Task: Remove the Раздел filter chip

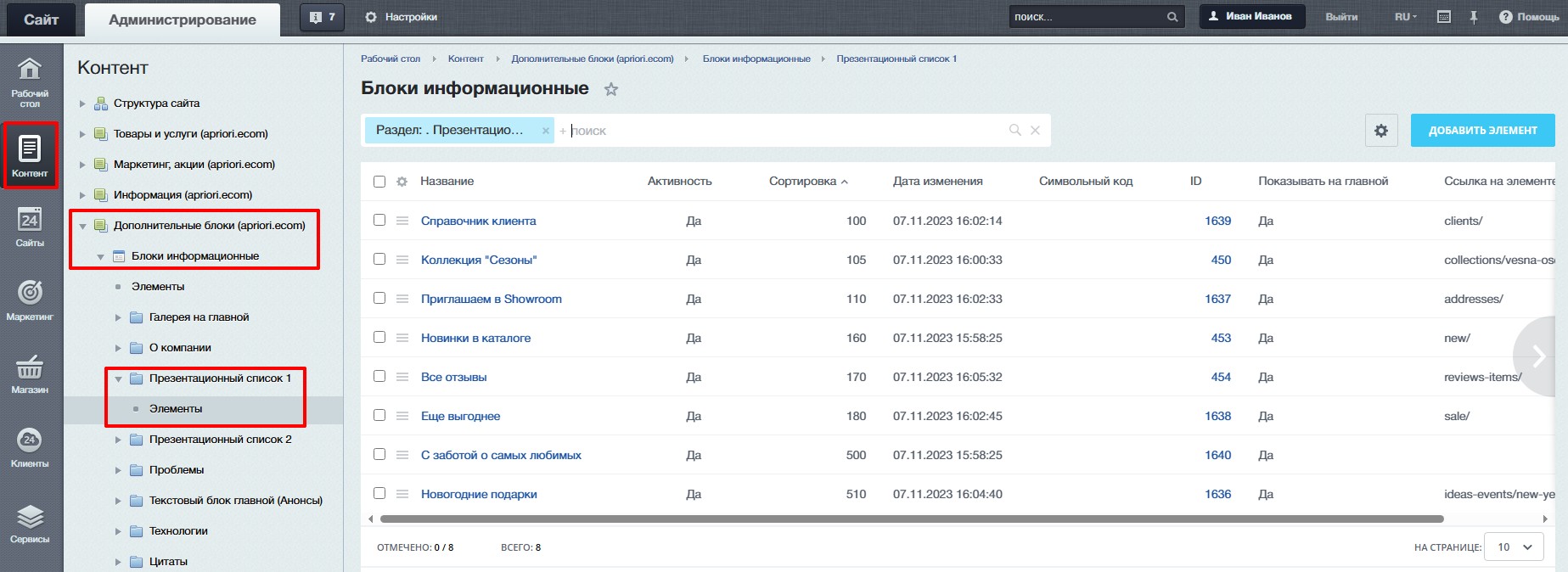Action: pos(546,131)
